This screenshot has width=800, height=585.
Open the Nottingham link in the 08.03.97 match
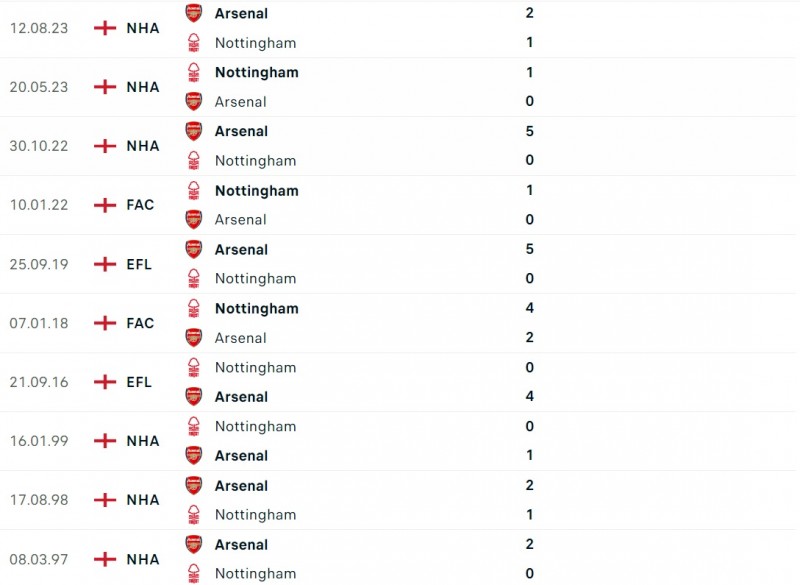pos(255,574)
